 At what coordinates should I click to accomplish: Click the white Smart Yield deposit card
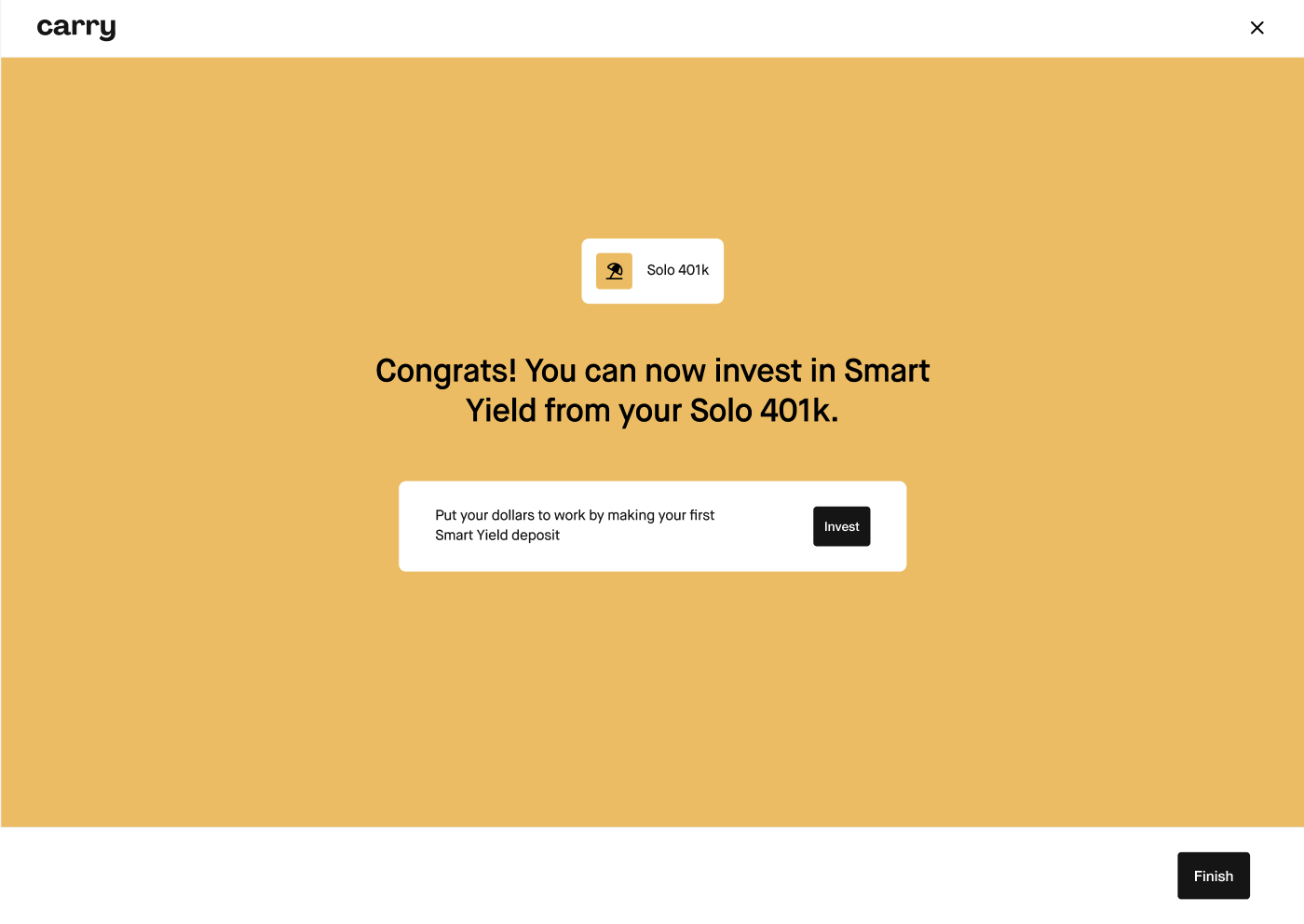pos(652,526)
